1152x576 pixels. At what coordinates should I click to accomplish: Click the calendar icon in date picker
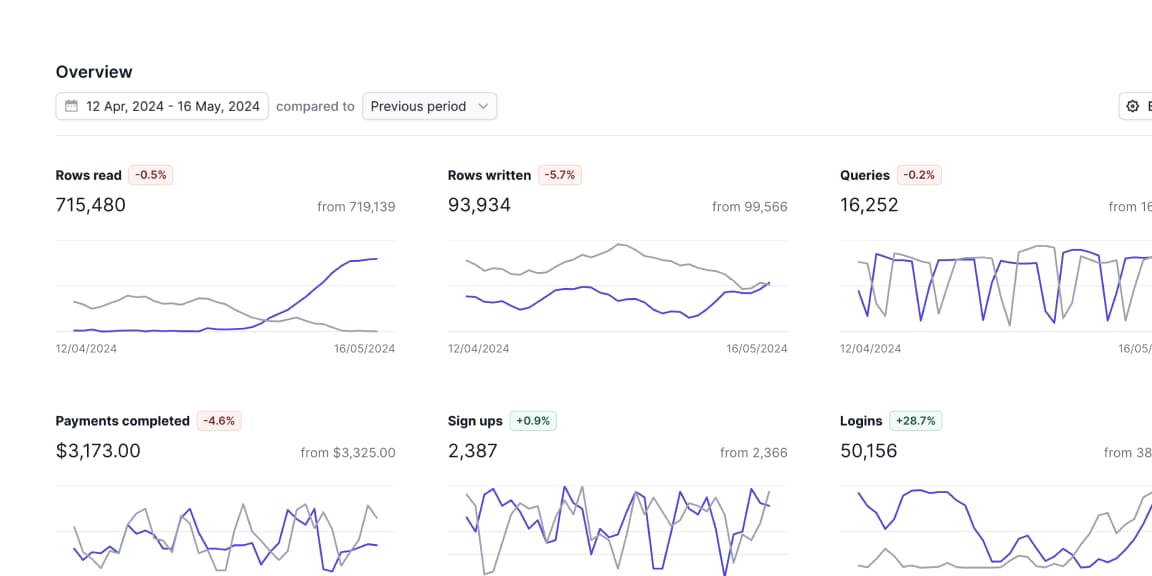point(72,106)
